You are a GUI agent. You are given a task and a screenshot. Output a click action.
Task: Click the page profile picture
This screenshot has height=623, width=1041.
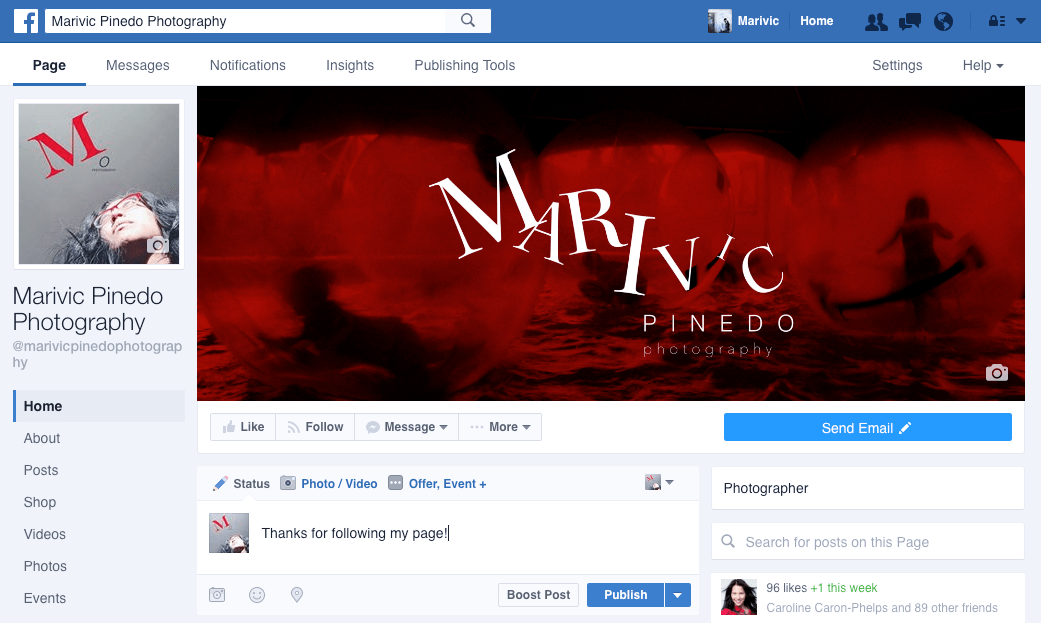(x=99, y=184)
